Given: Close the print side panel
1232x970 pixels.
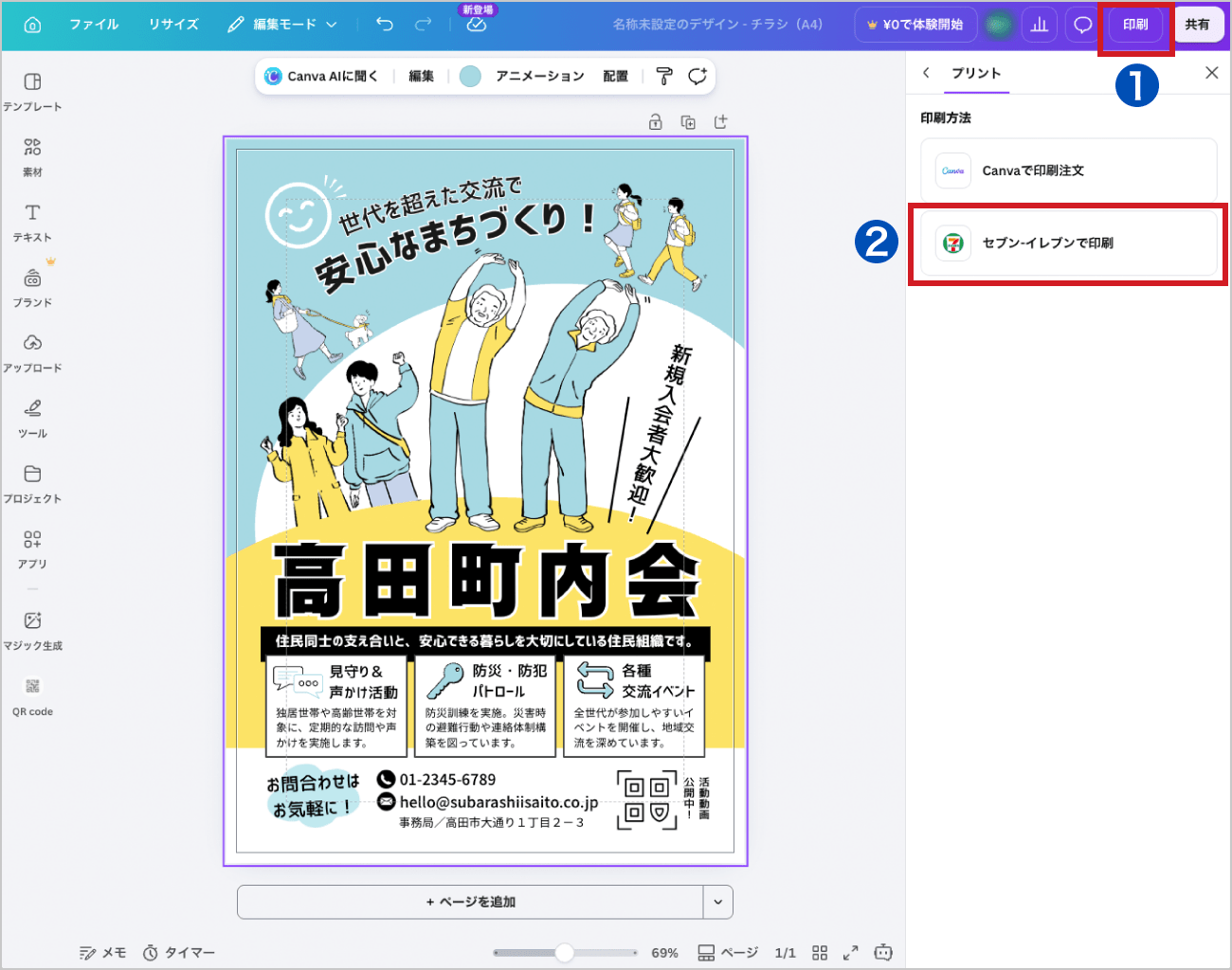Looking at the screenshot, I should click(x=1211, y=73).
